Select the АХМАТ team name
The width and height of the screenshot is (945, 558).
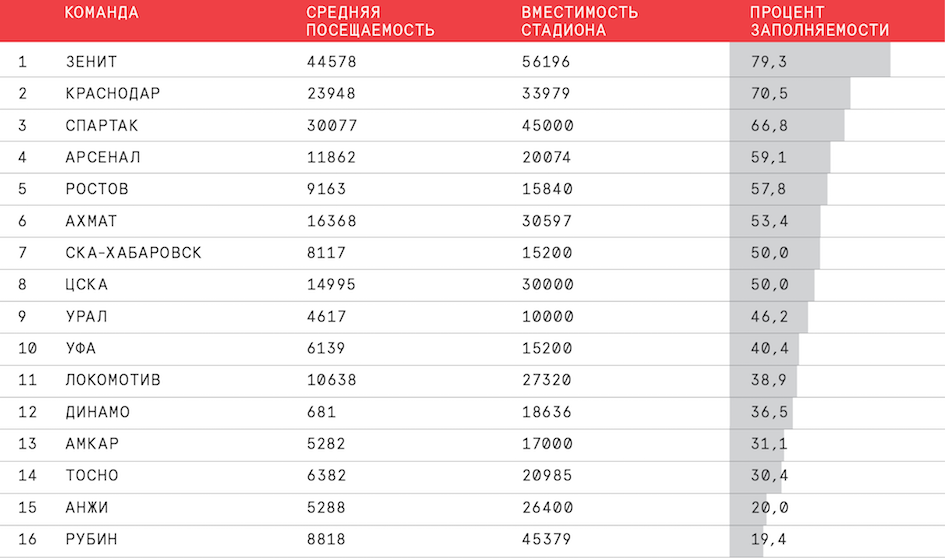[x=91, y=221]
